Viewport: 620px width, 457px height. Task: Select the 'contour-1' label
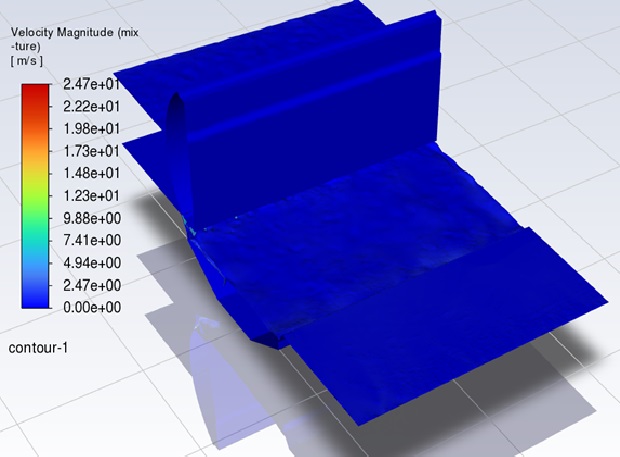38,347
